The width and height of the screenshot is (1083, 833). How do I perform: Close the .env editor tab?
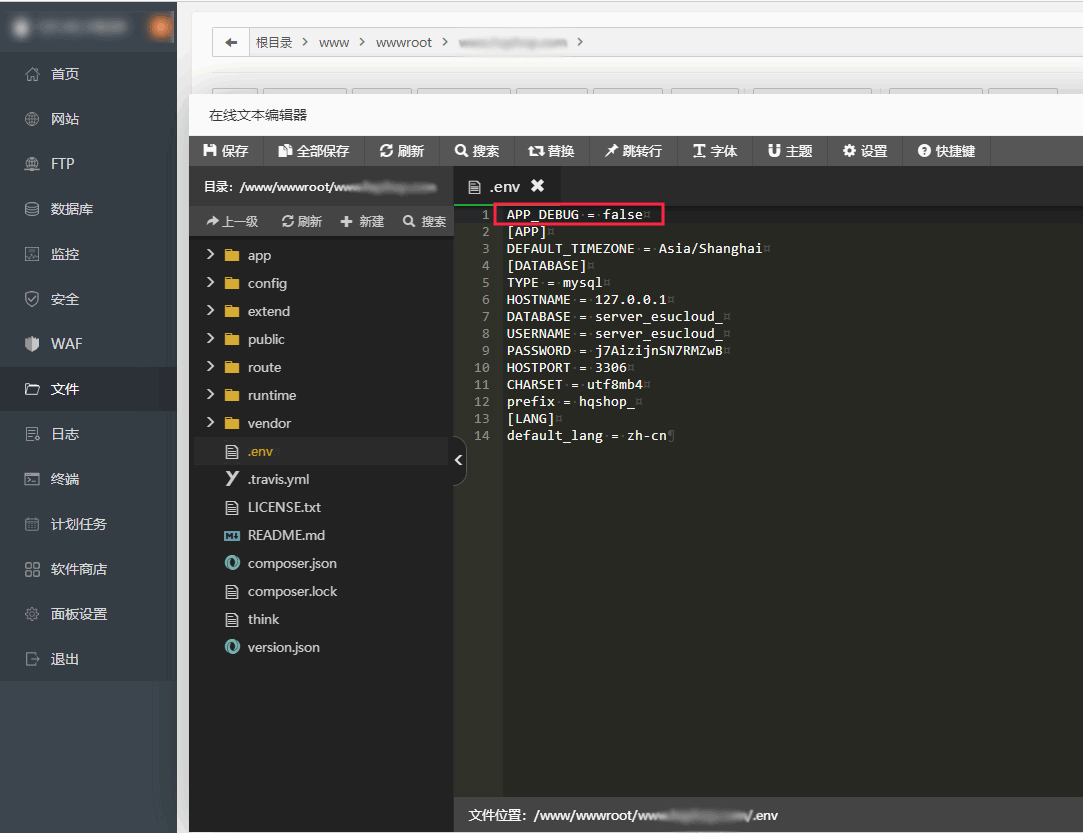point(537,185)
